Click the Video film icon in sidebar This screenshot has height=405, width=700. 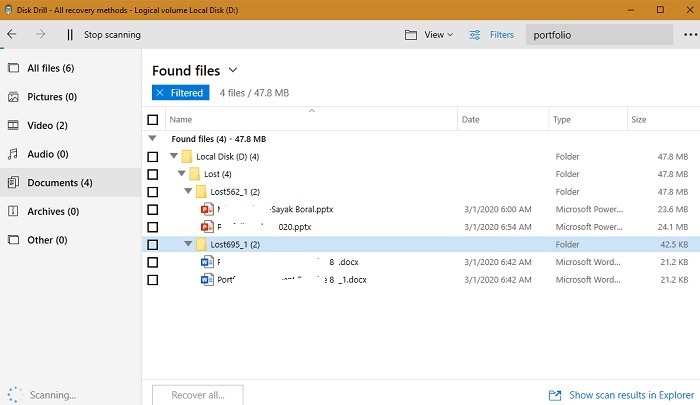[x=13, y=125]
